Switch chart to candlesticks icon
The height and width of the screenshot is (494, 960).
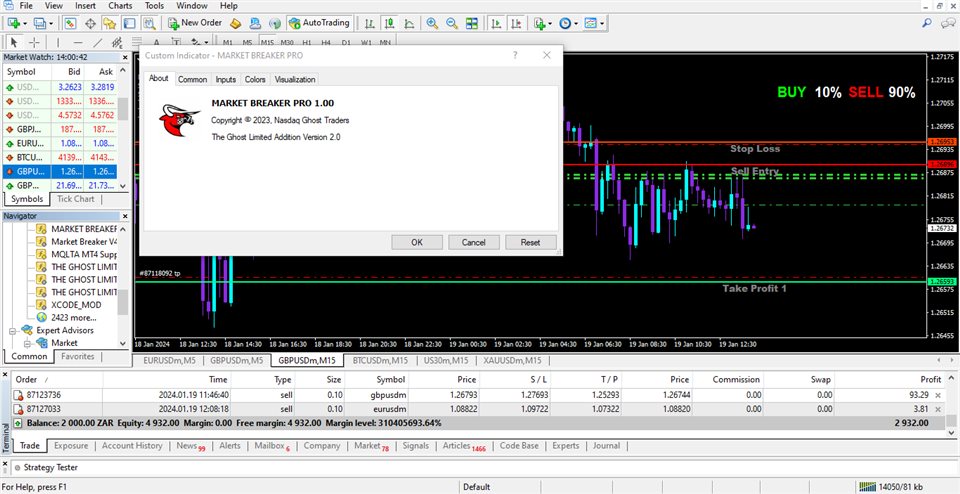point(389,23)
